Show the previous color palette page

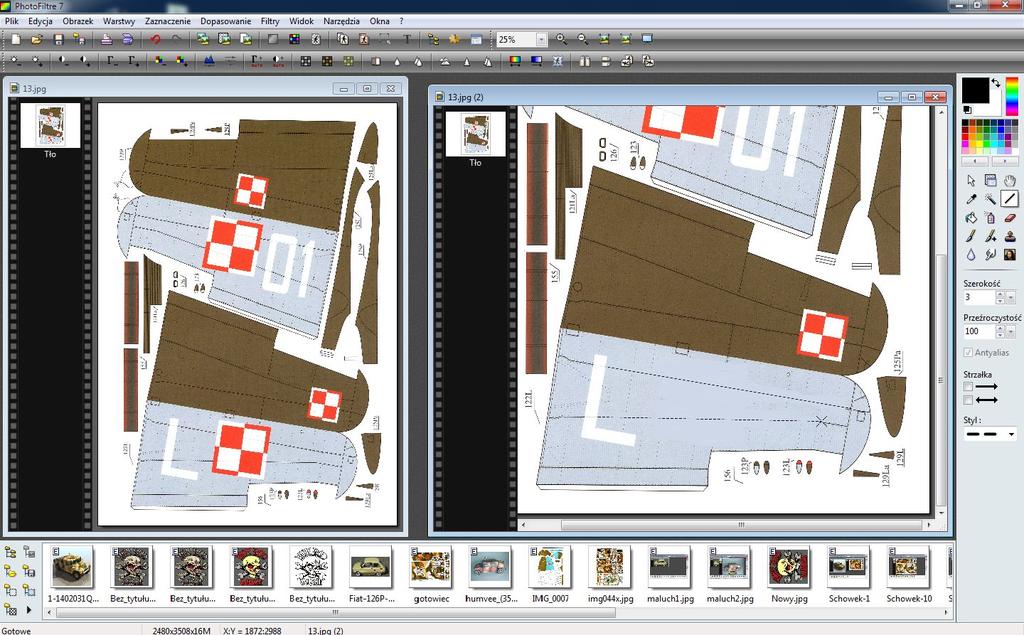[976, 161]
